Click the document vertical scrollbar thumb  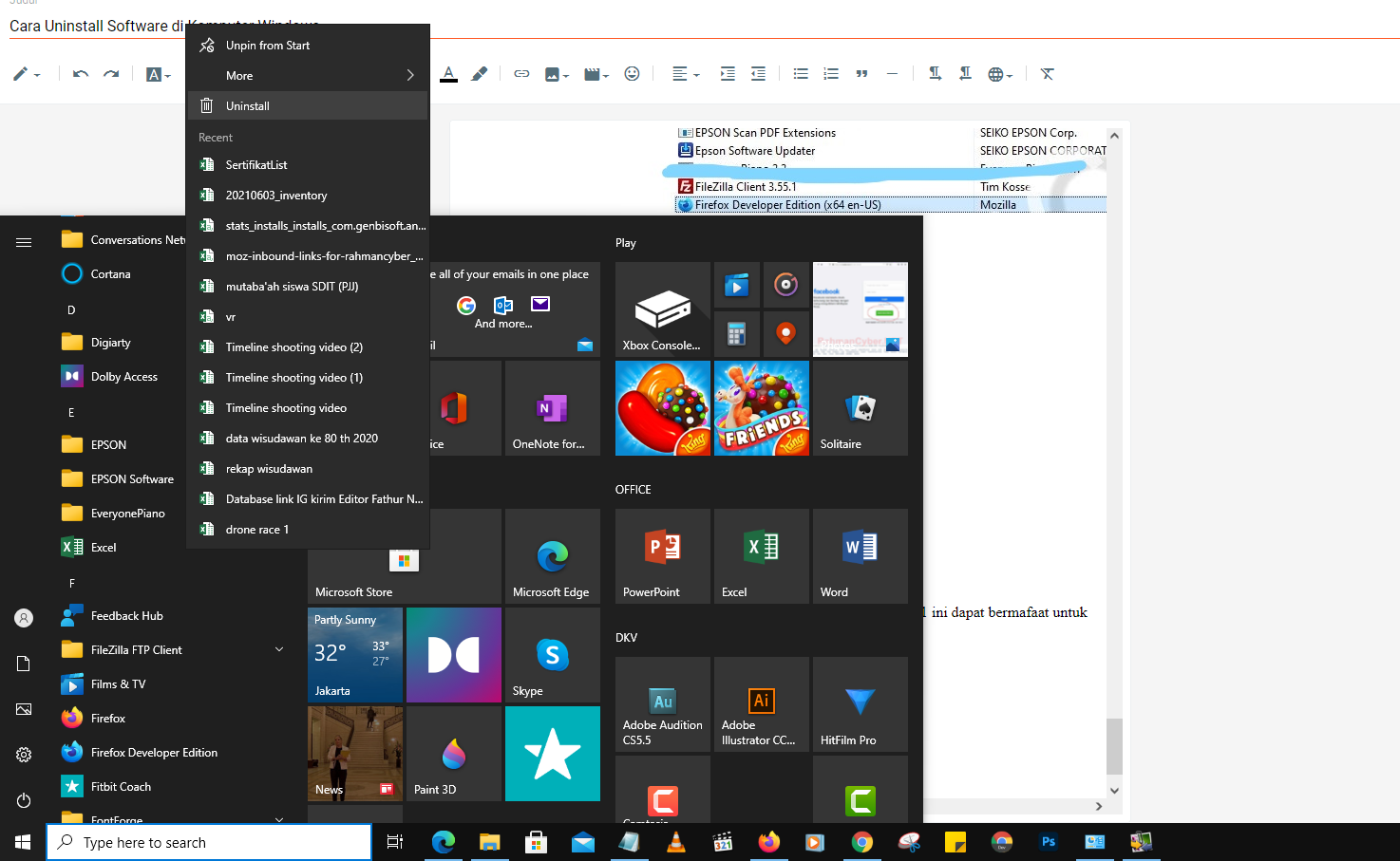pos(1114,746)
